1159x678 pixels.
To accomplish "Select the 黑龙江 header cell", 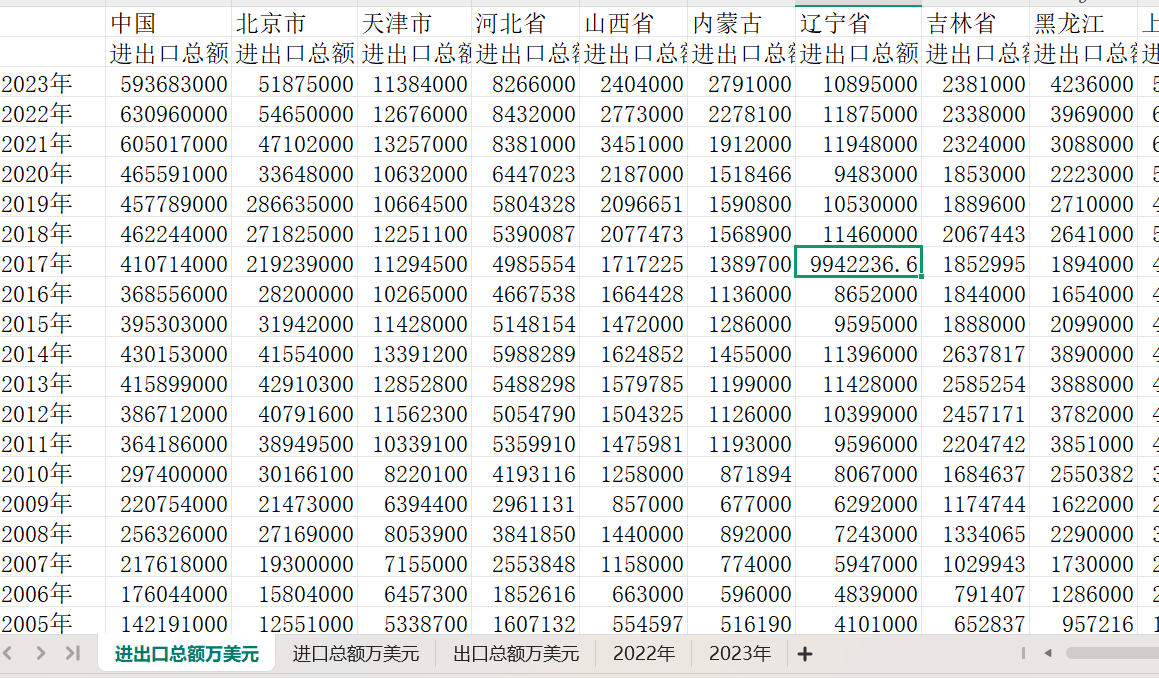I will click(x=1084, y=23).
